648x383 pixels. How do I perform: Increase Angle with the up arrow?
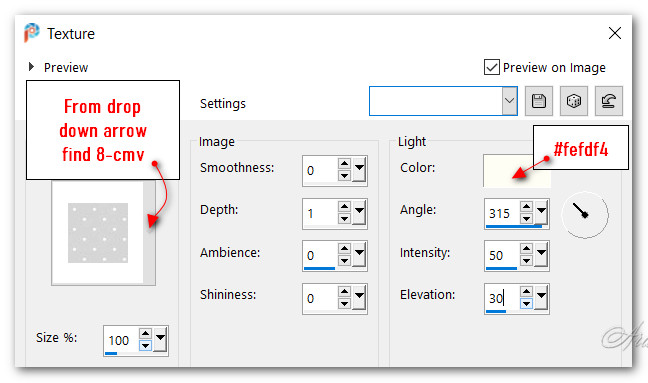(x=526, y=206)
